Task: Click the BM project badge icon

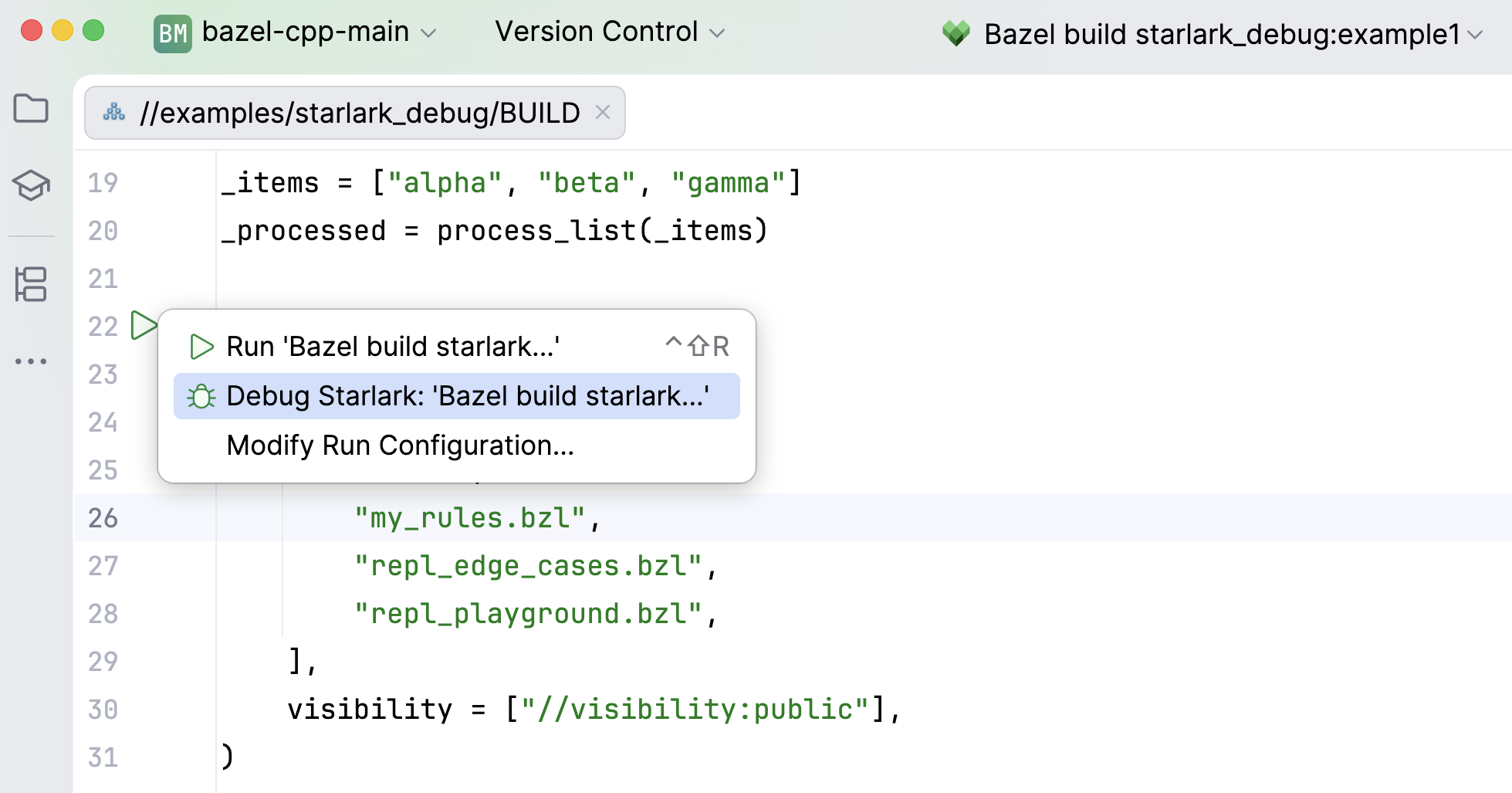Action: click(x=173, y=34)
